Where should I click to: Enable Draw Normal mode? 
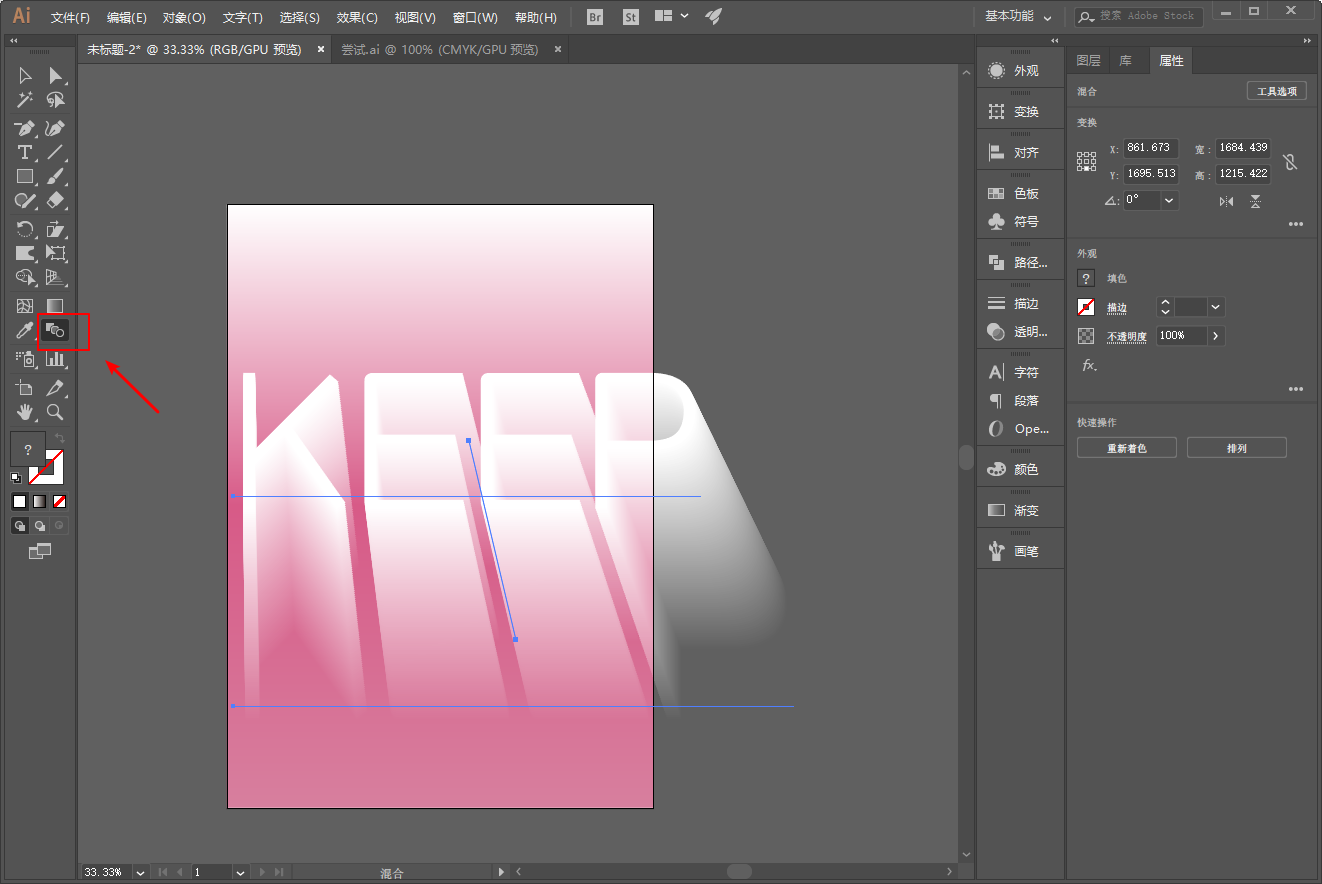click(19, 525)
